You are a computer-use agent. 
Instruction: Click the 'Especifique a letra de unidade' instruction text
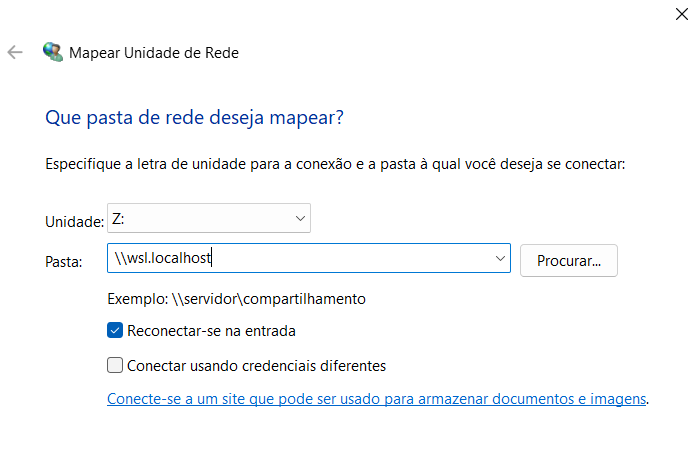click(x=335, y=164)
